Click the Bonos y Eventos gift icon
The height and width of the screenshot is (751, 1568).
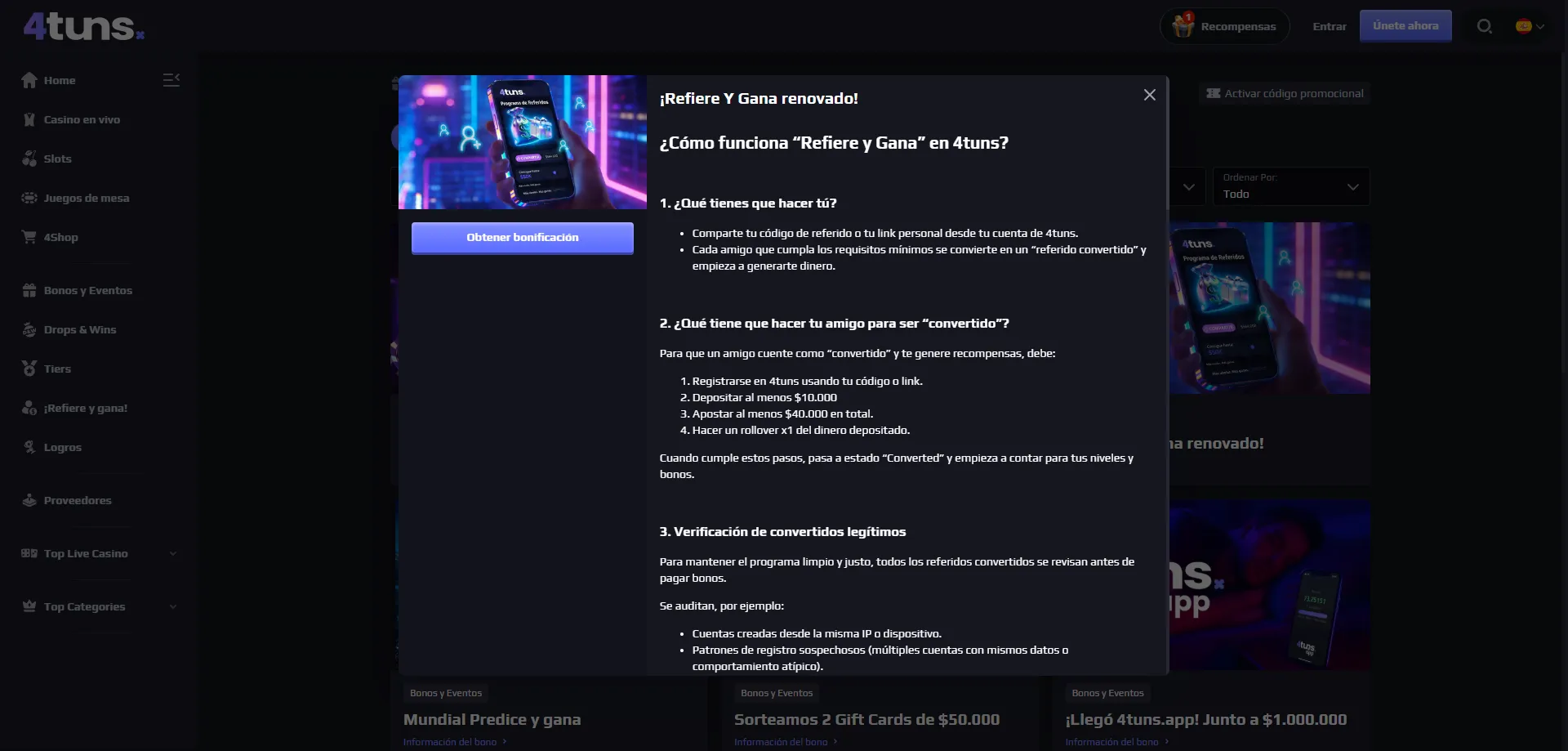29,290
